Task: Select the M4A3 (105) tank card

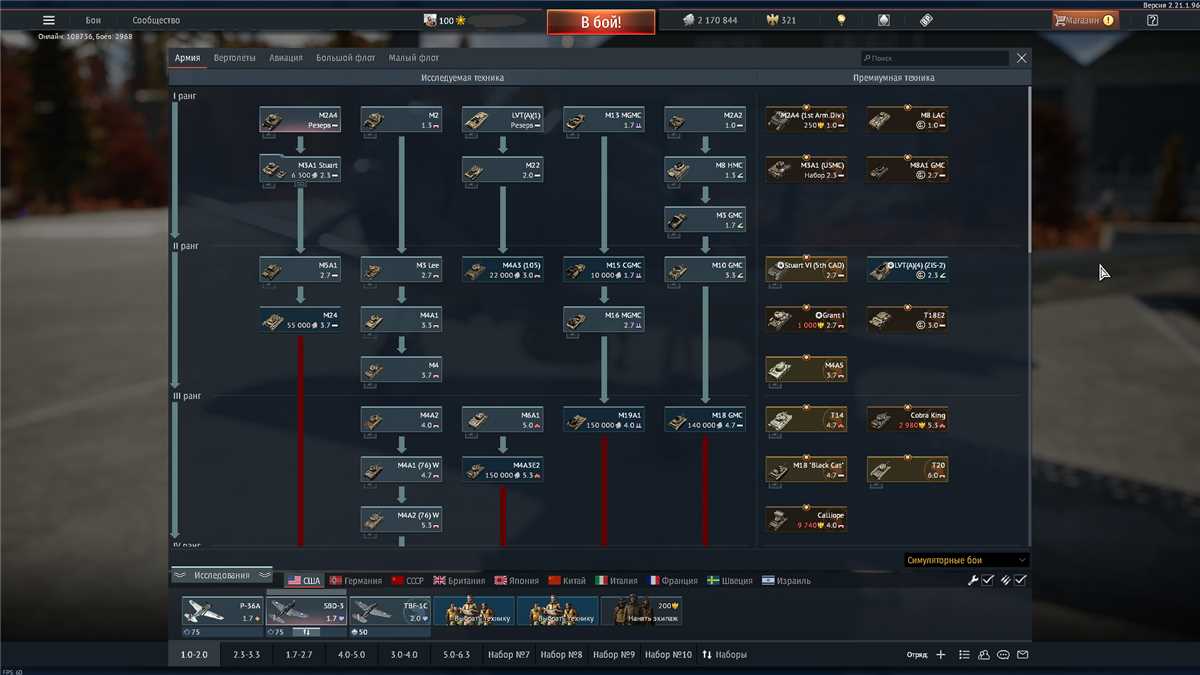Action: [x=503, y=270]
